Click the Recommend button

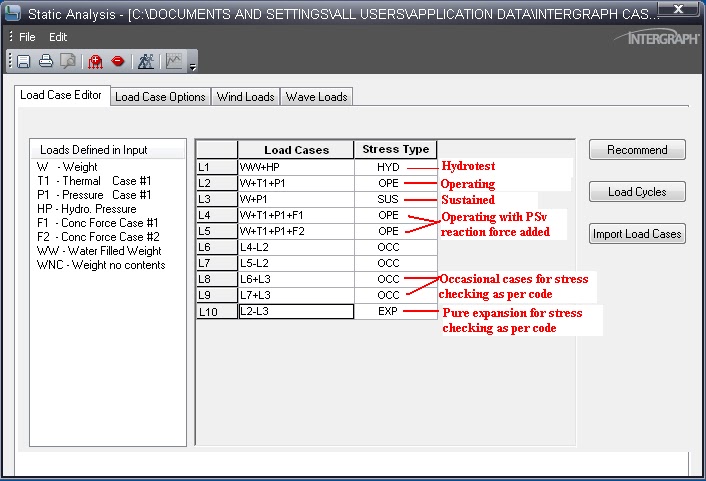637,150
